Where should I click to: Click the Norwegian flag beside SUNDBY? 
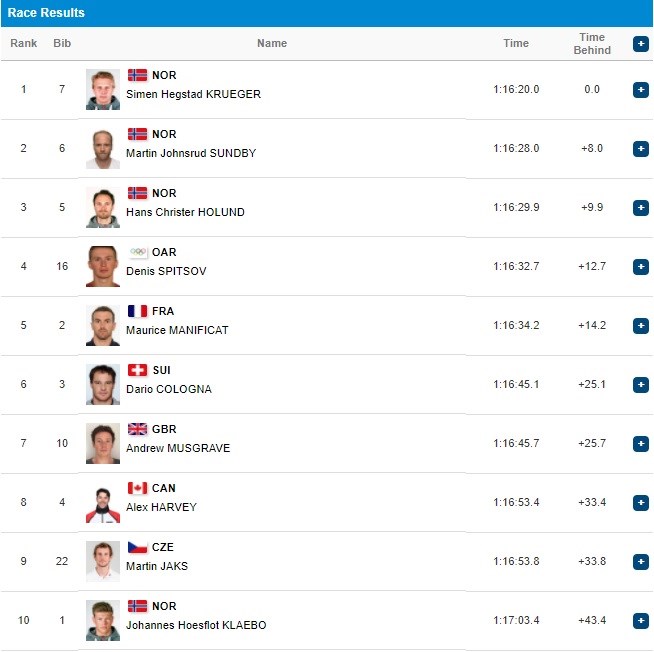click(137, 134)
